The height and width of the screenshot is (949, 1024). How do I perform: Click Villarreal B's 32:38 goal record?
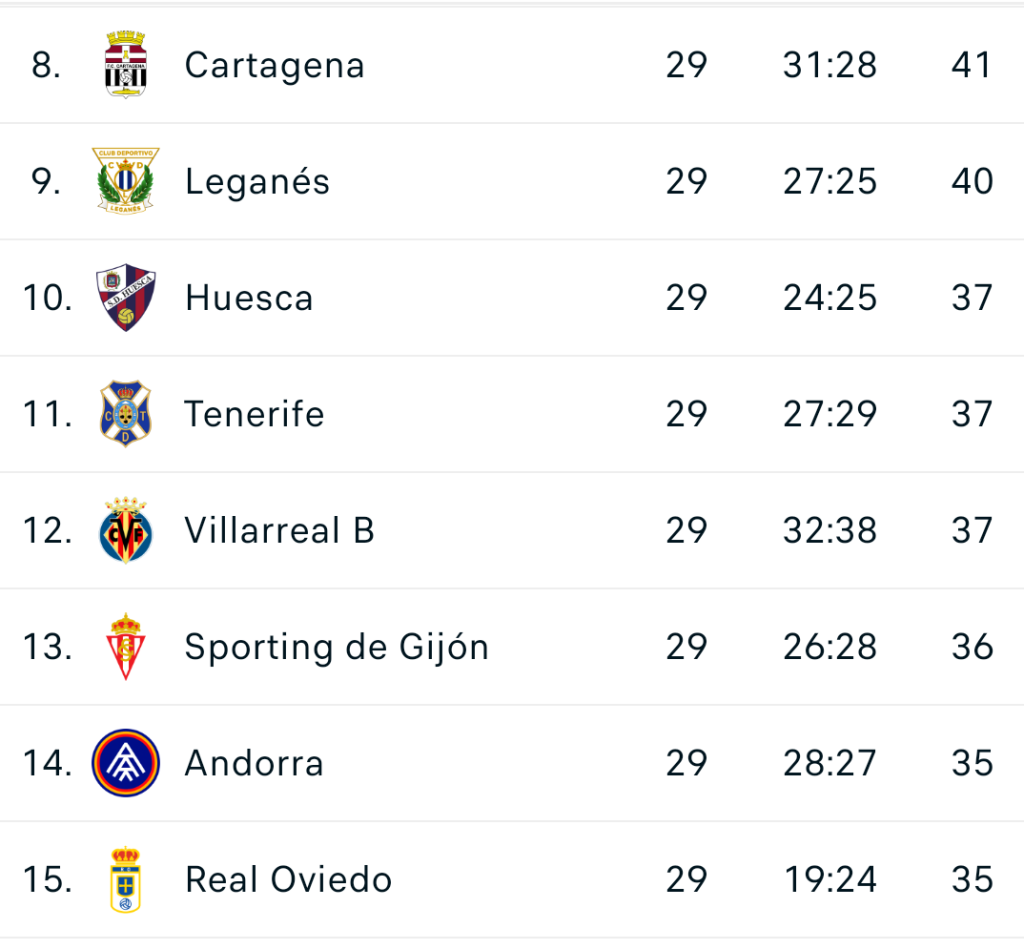tap(829, 530)
